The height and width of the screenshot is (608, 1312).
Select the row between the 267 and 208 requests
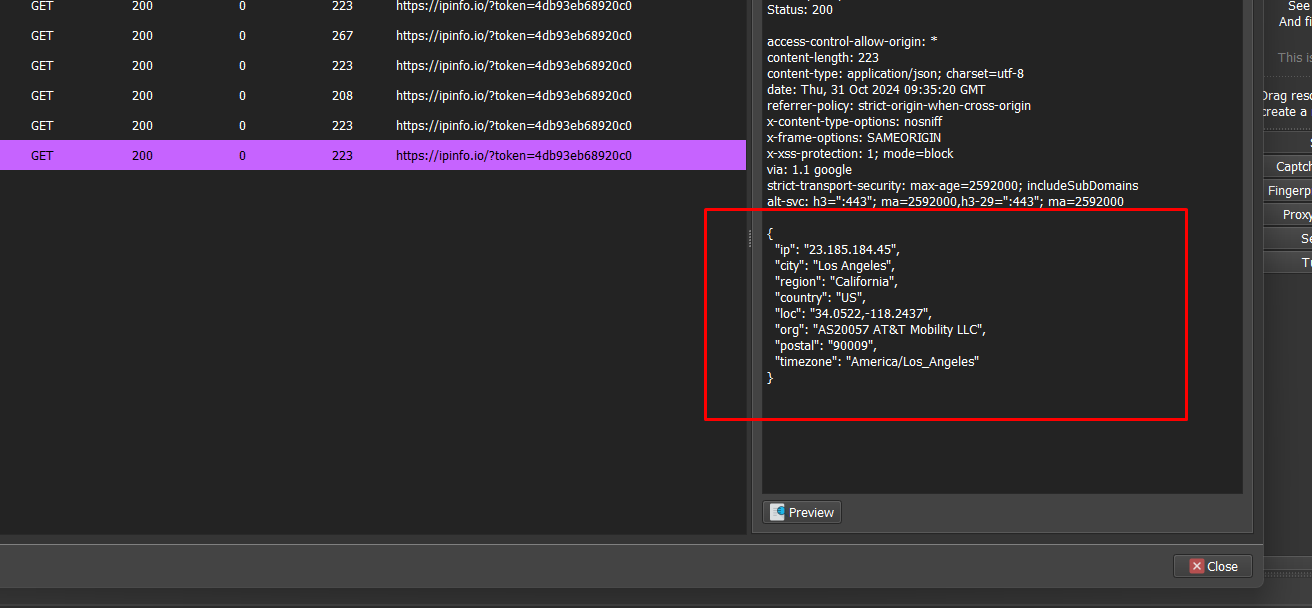coord(372,66)
